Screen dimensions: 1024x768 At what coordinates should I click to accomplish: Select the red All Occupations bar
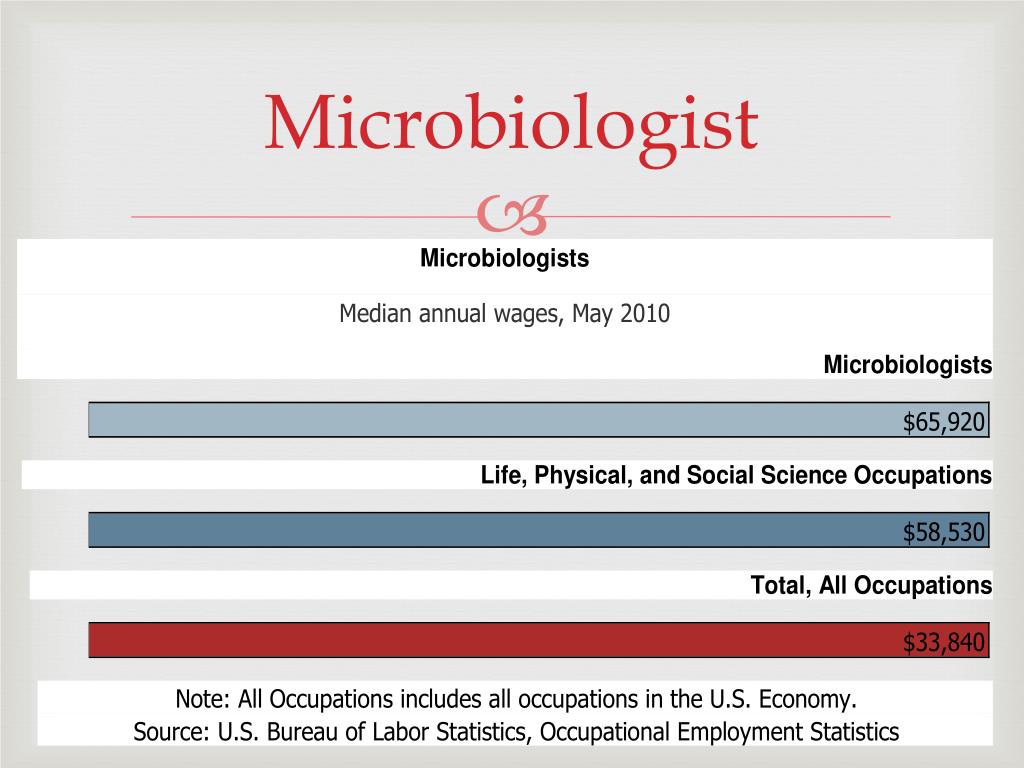coord(539,640)
